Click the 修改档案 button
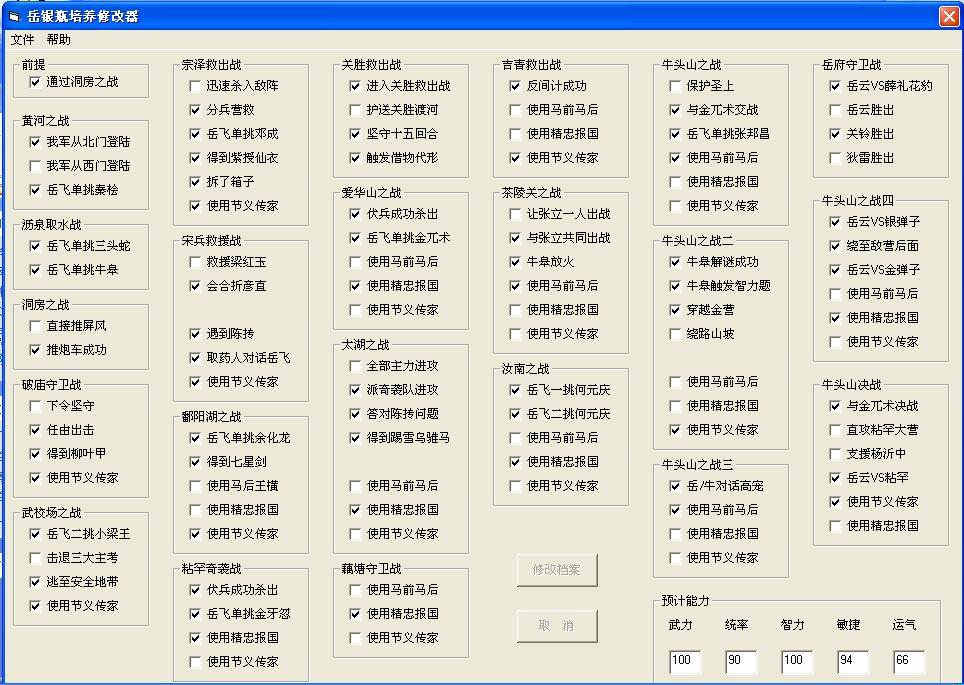The image size is (964, 685). click(557, 570)
